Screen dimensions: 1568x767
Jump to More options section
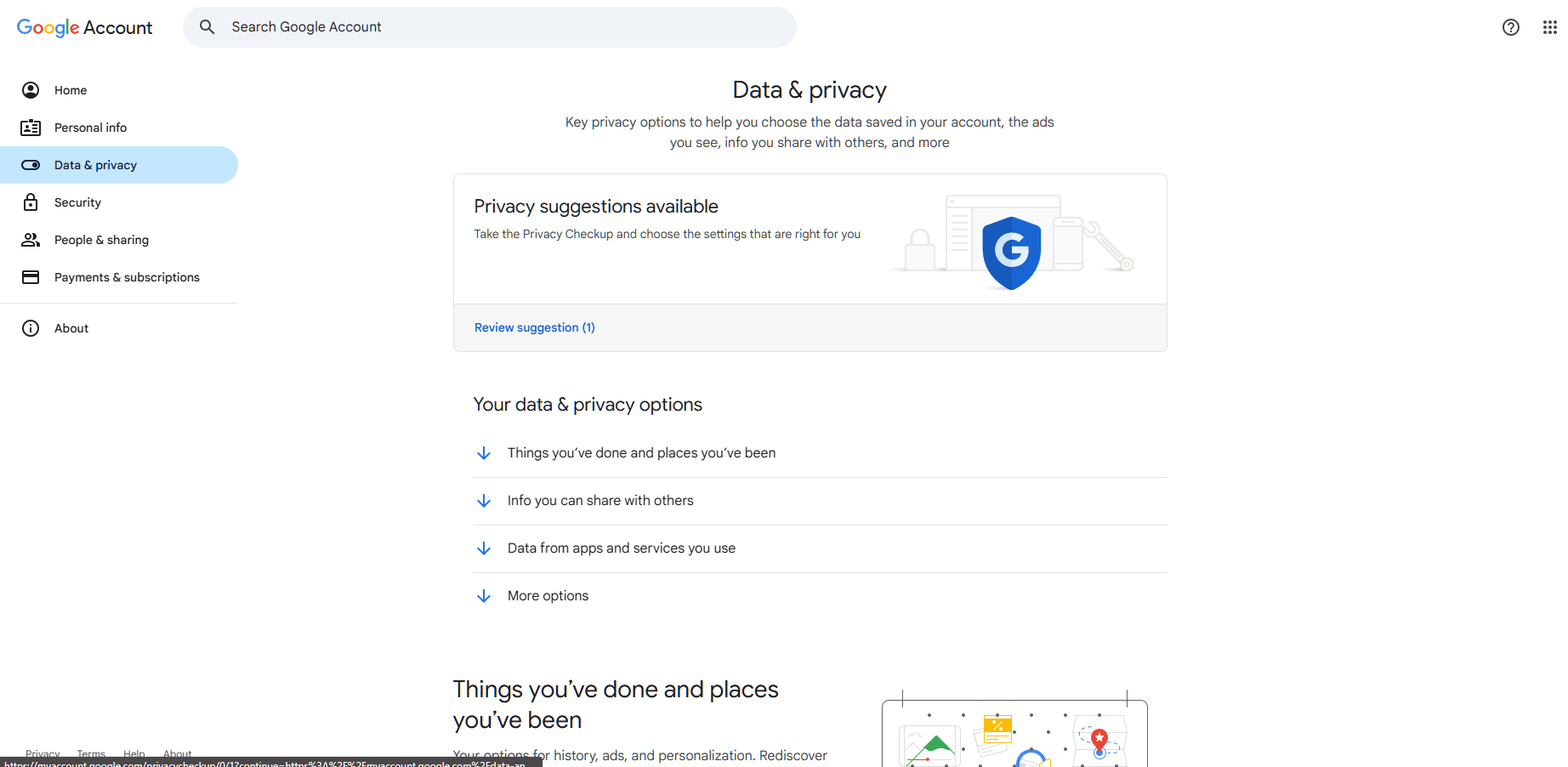(548, 596)
